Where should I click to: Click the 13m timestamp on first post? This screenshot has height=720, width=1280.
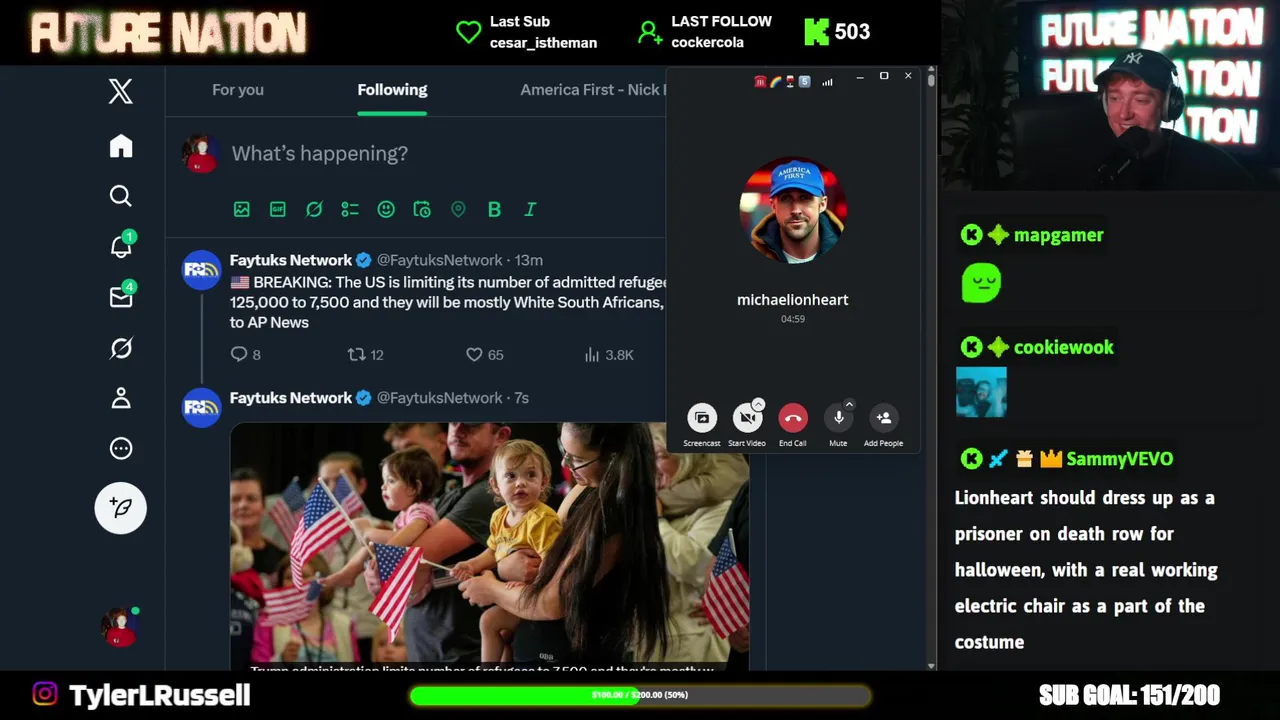[528, 260]
